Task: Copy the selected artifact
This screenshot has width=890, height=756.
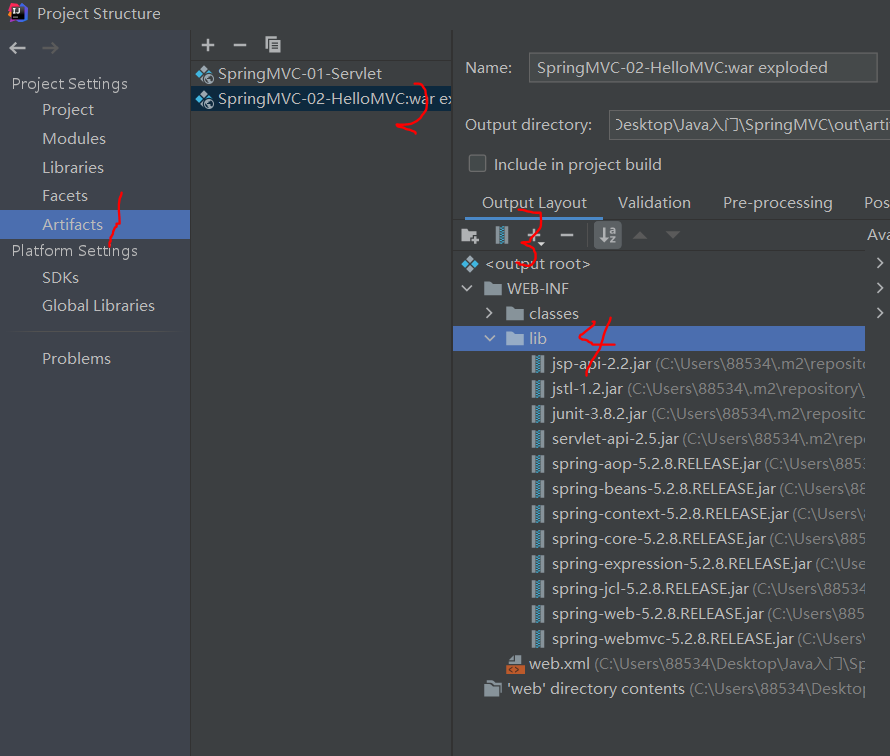Action: [x=273, y=45]
